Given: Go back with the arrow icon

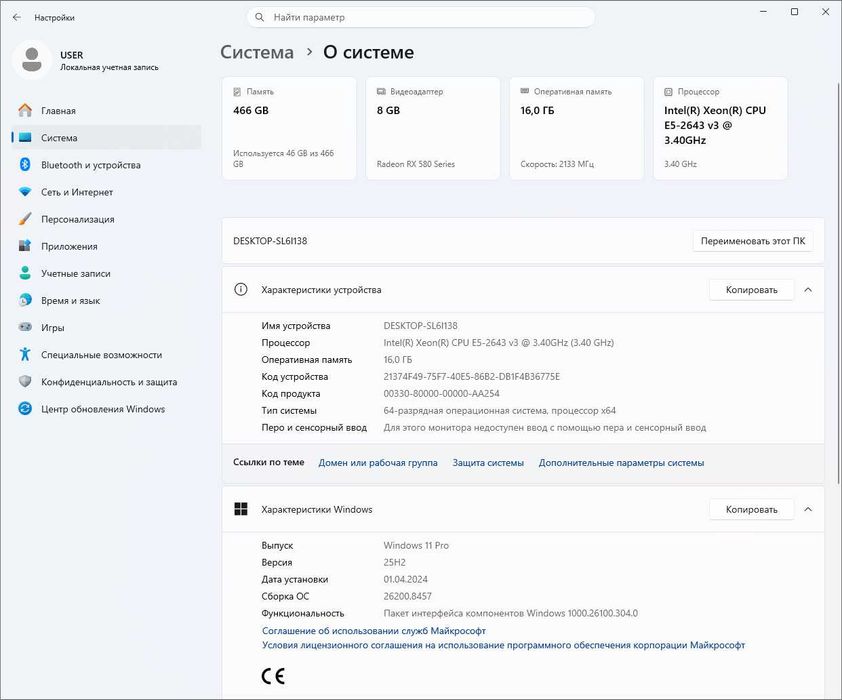Looking at the screenshot, I should click(x=17, y=17).
